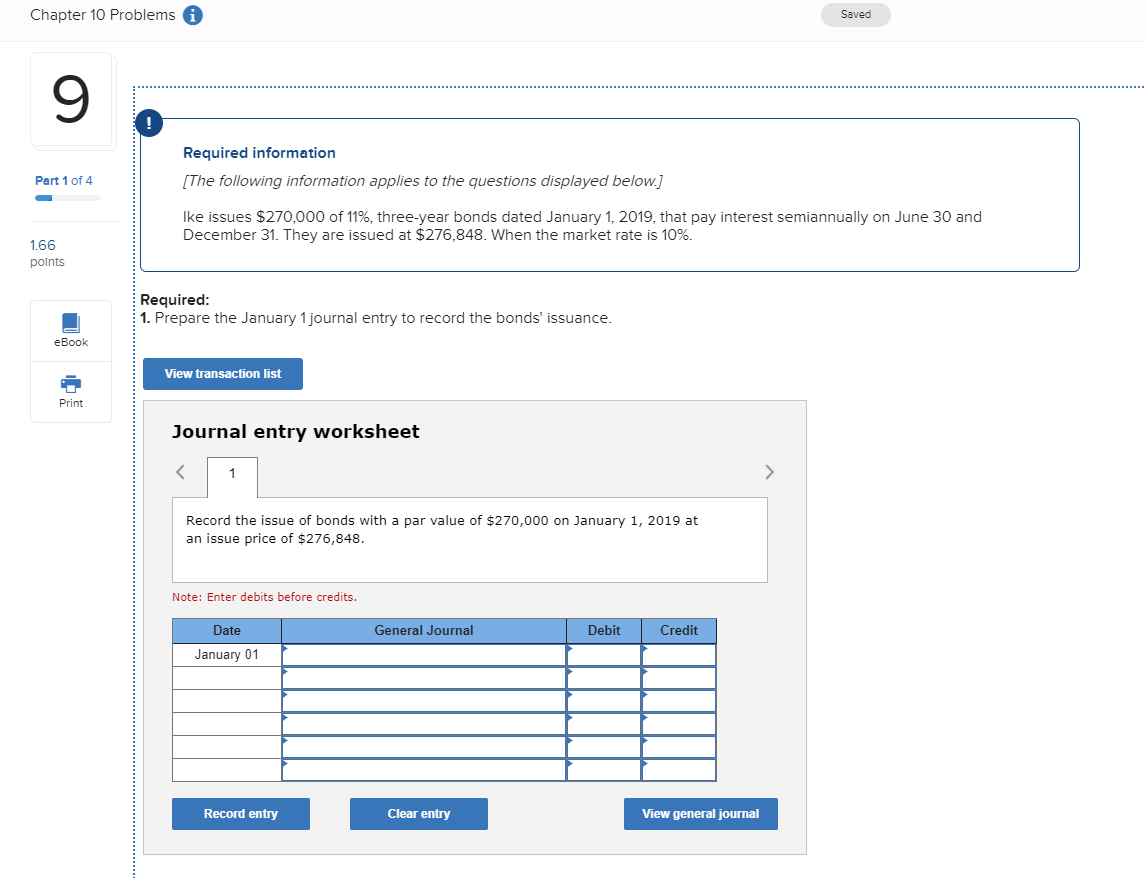Click the 1.66 points text

click(x=47, y=253)
